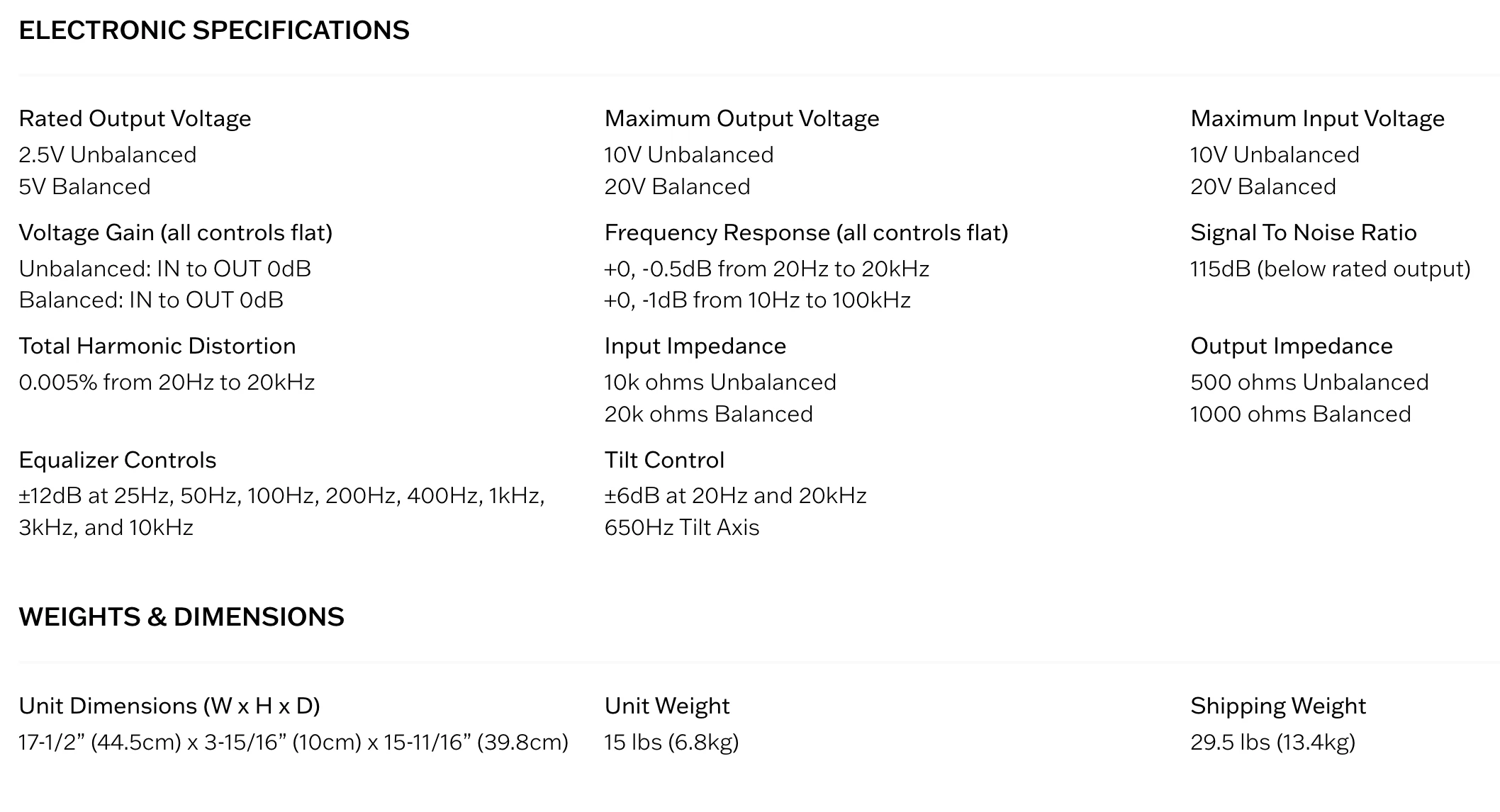Select the Rated Output Voltage label
1500x812 pixels.
point(135,118)
